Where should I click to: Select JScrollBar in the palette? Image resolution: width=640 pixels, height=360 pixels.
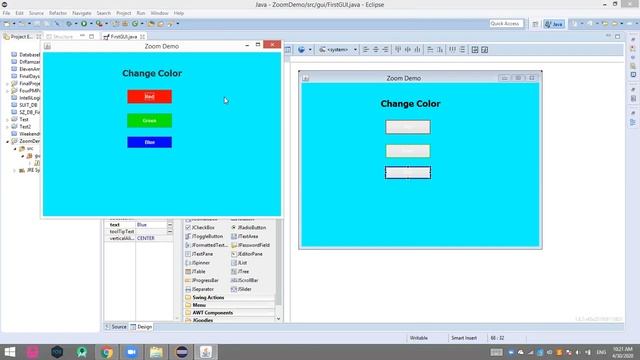244,280
